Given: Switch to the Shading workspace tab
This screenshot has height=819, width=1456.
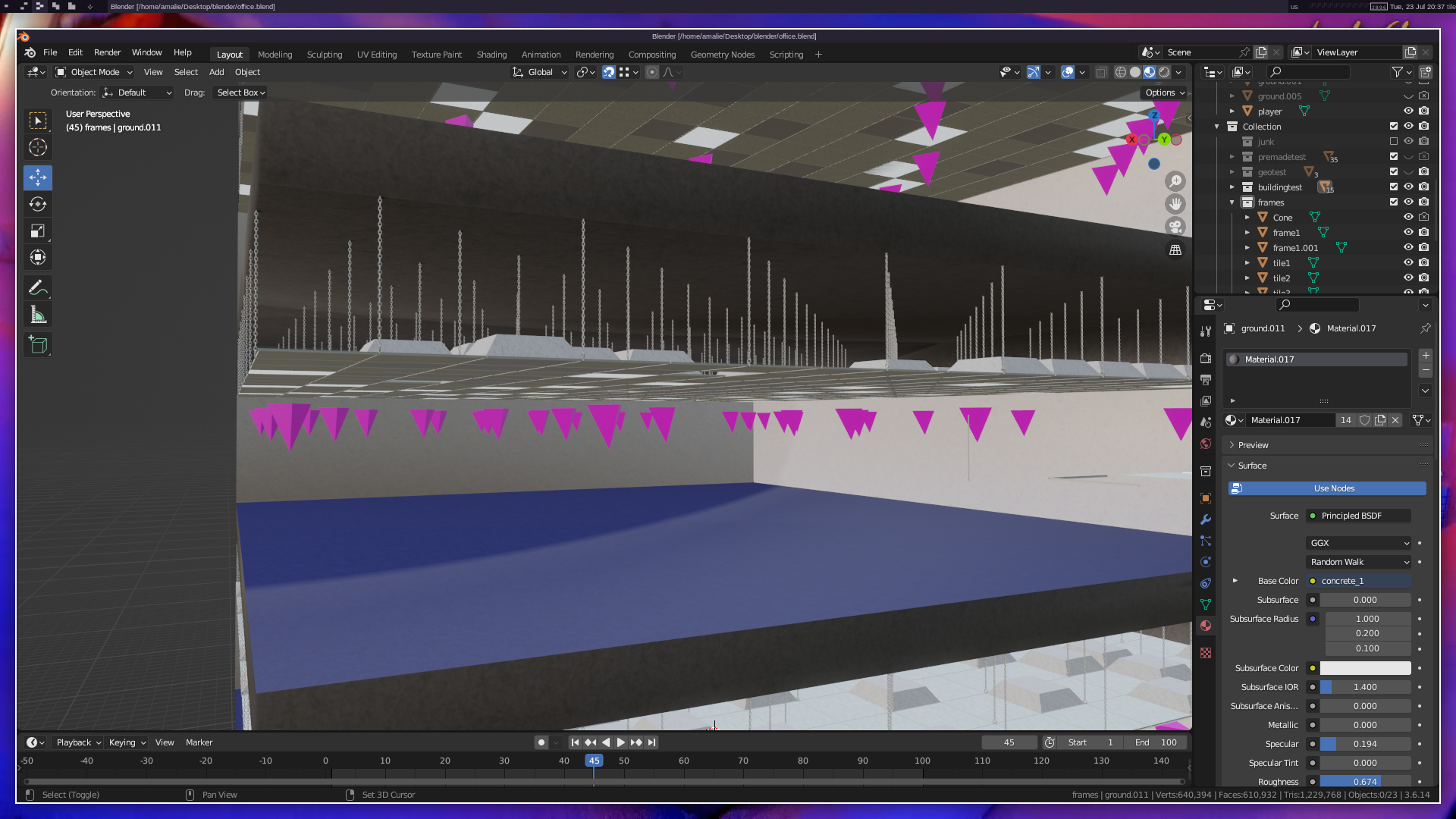Looking at the screenshot, I should point(491,55).
